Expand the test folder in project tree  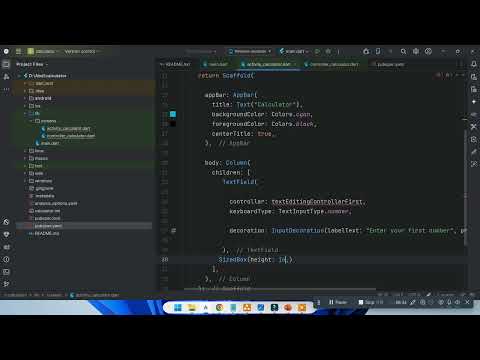[x=25, y=166]
